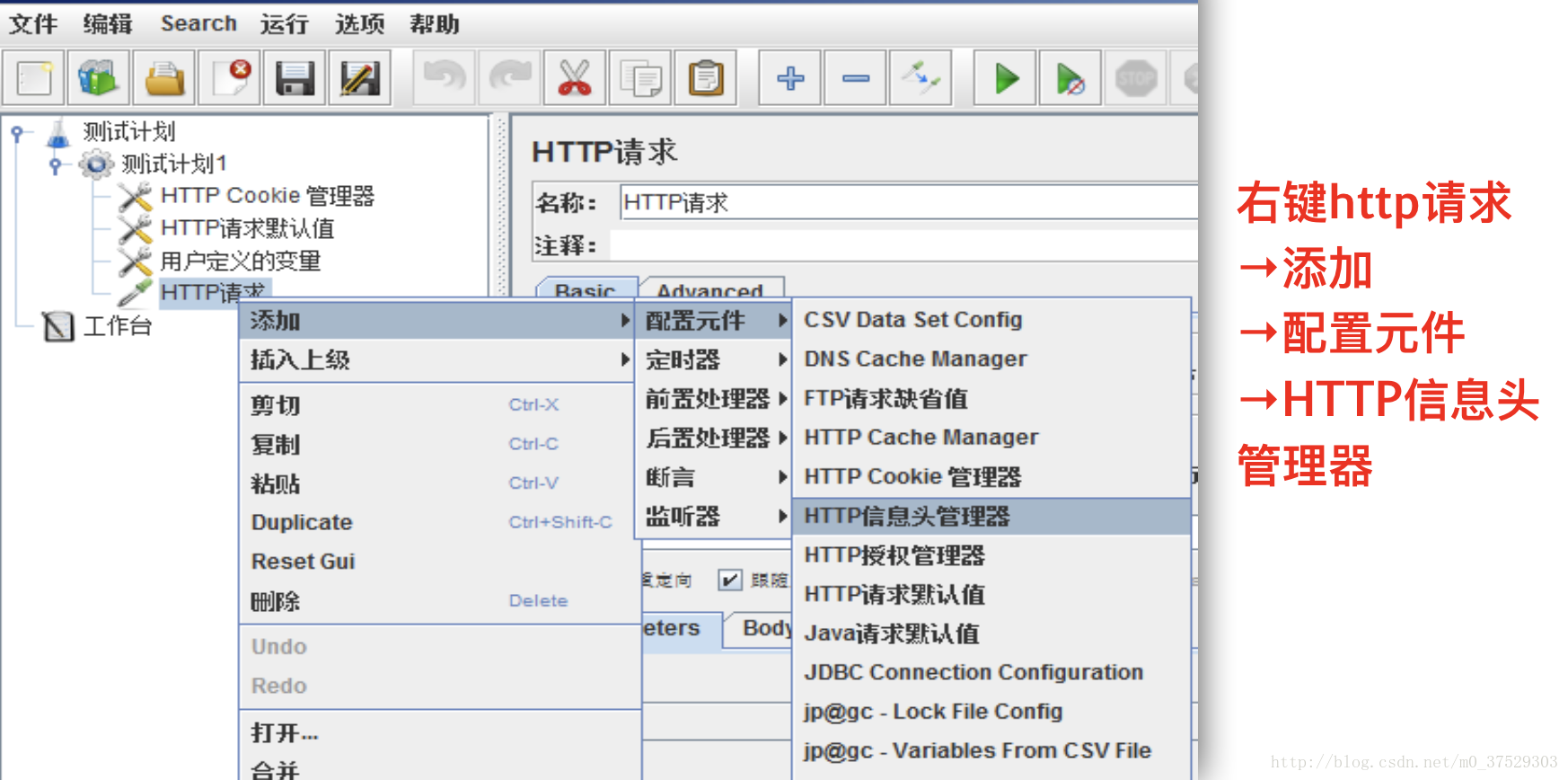Click the wrench icon beside 用户定义的变量

click(135, 261)
